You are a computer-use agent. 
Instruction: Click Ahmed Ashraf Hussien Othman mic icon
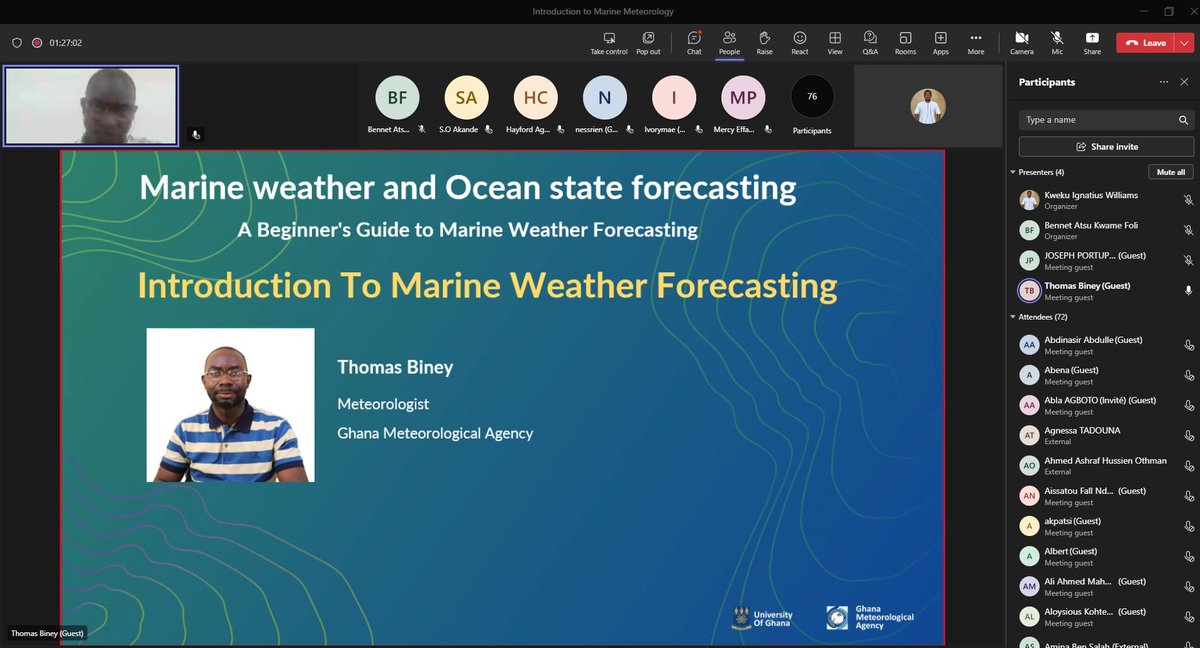(1188, 466)
